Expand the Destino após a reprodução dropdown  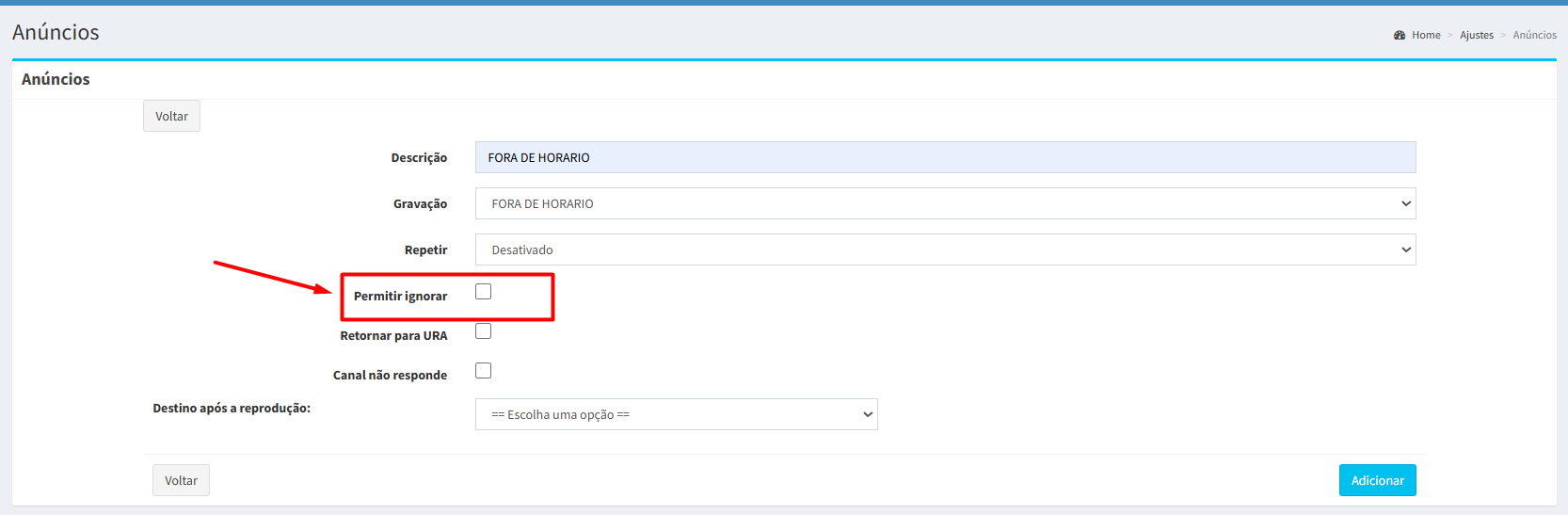click(x=676, y=414)
